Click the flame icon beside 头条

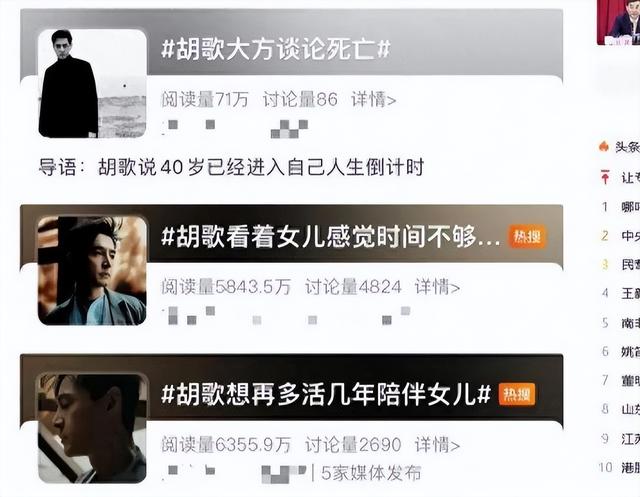point(604,146)
